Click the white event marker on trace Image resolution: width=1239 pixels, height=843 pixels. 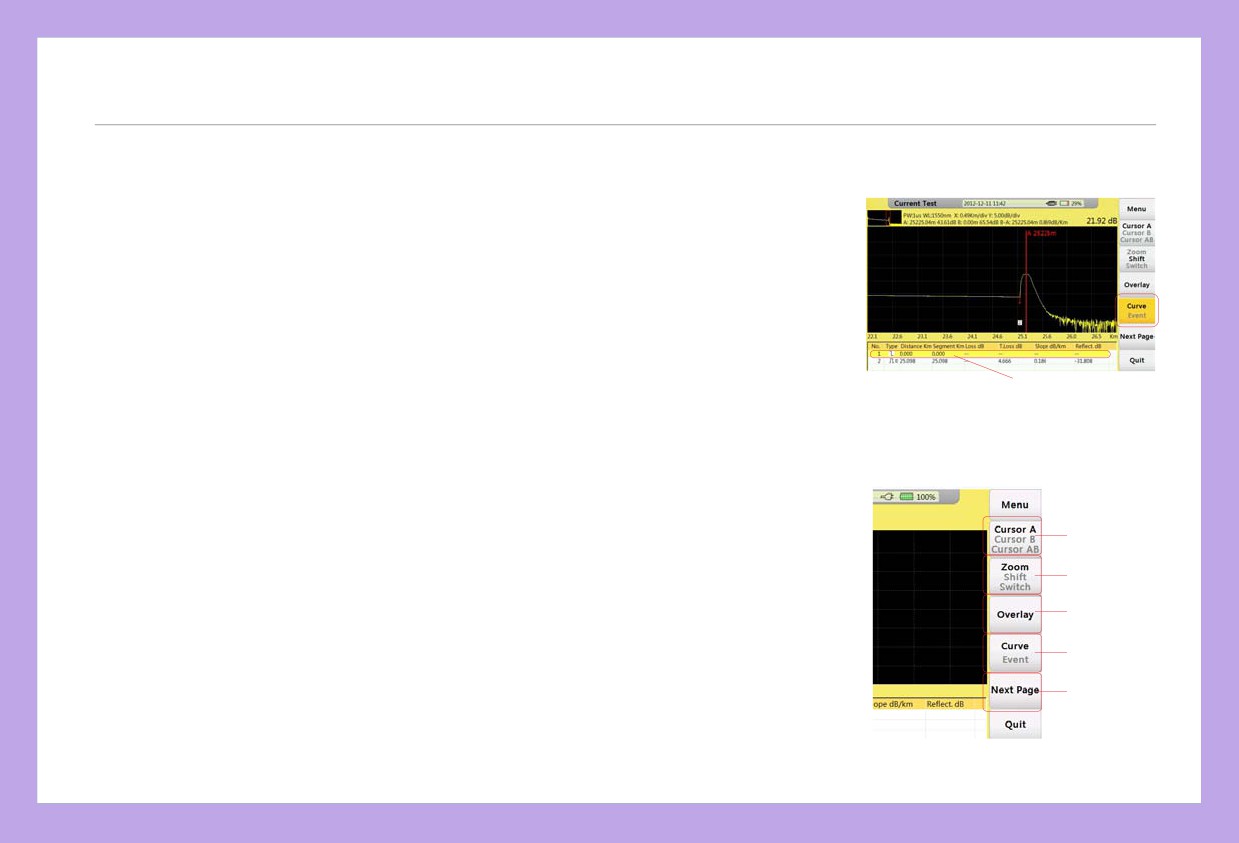[1019, 323]
